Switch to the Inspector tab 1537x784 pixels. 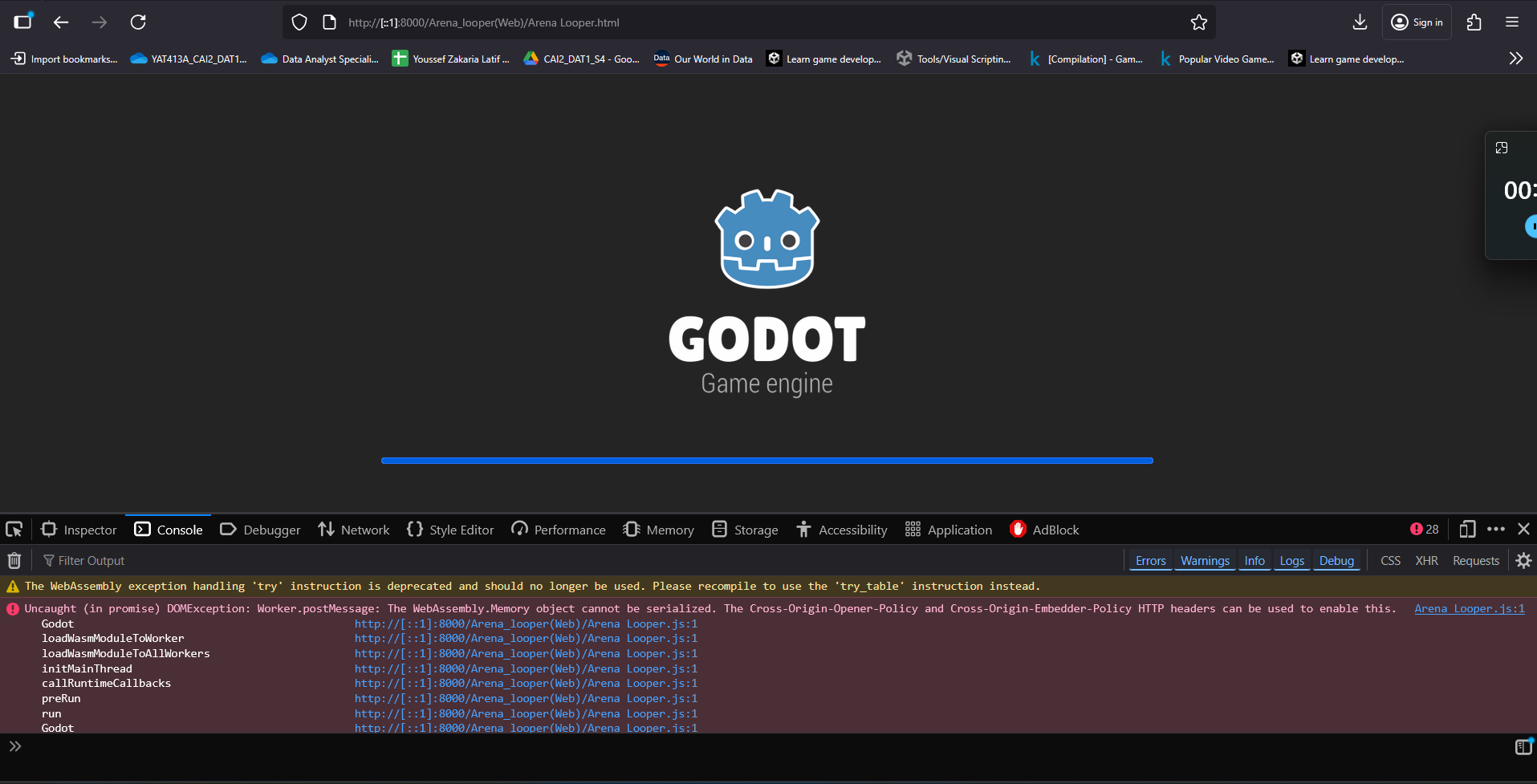79,530
